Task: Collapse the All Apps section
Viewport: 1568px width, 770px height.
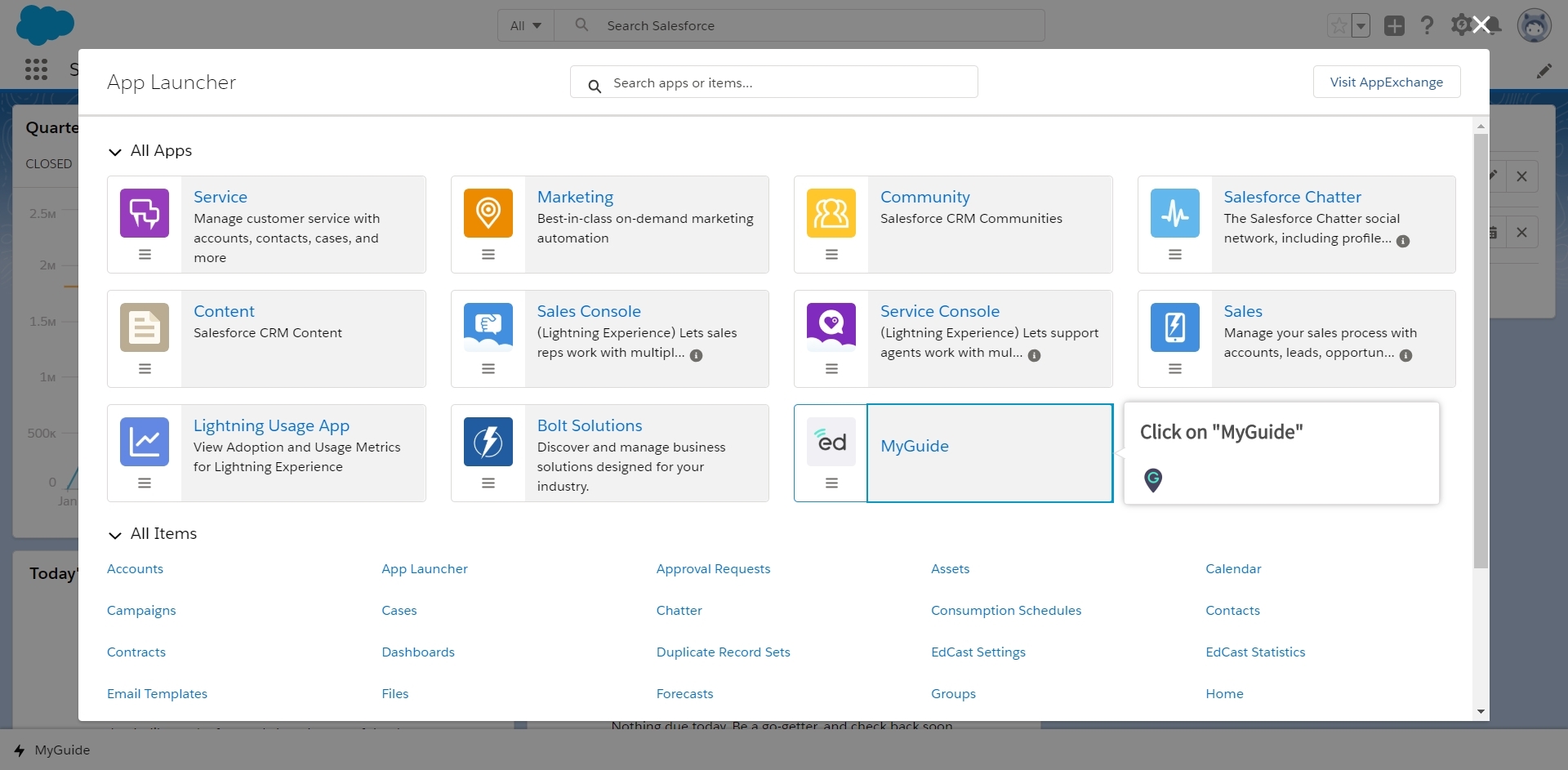Action: click(x=115, y=152)
